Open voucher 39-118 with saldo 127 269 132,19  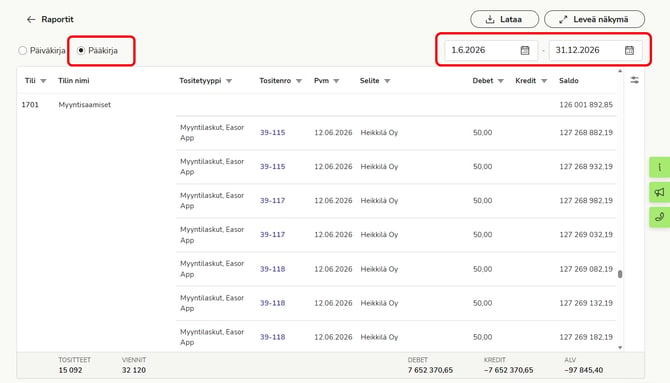273,303
